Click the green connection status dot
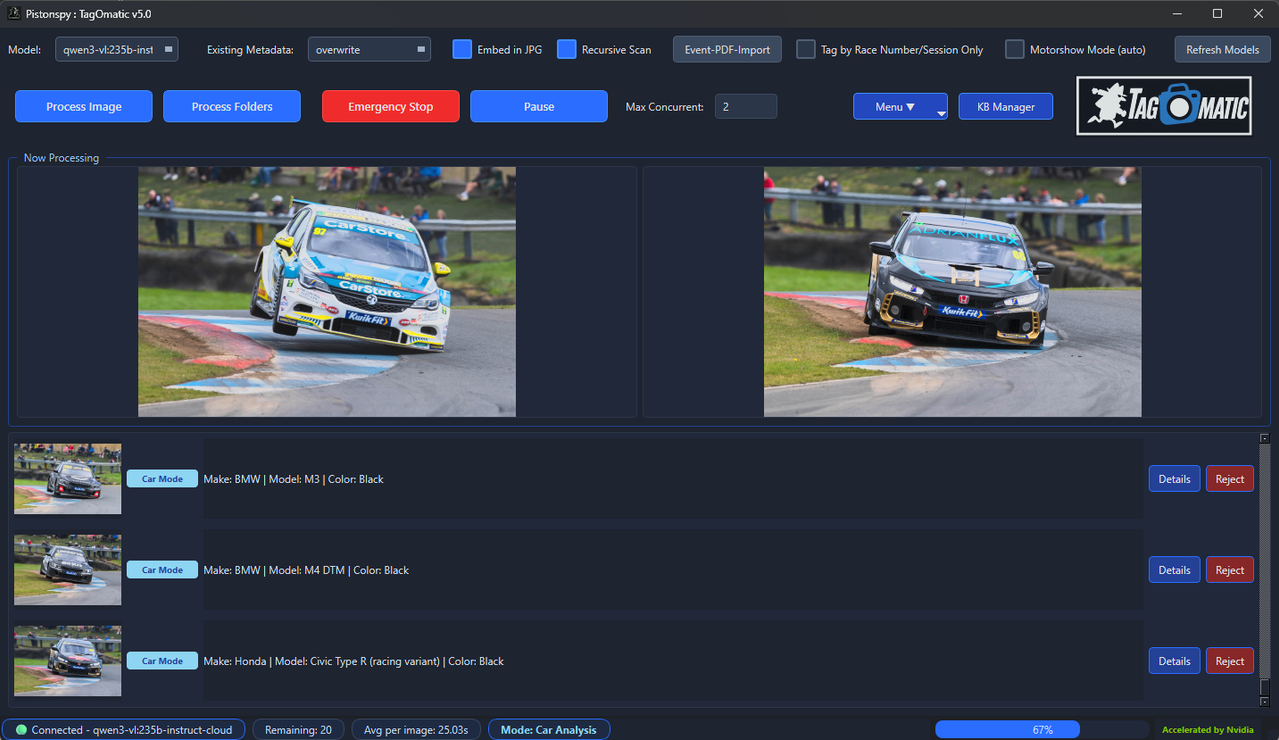 pos(21,730)
